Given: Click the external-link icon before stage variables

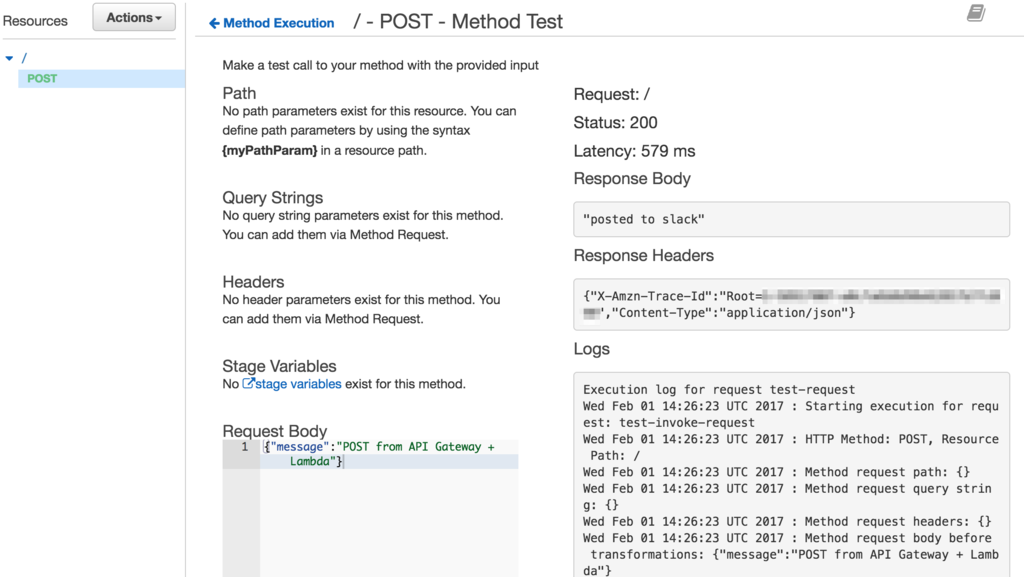Looking at the screenshot, I should [x=249, y=384].
